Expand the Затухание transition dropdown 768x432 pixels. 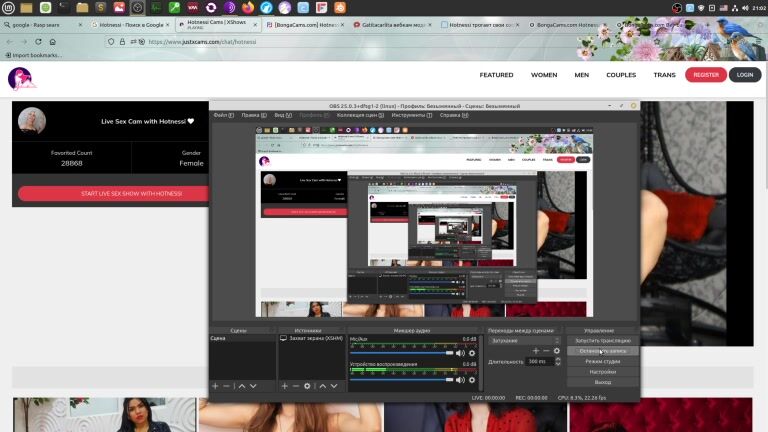coord(524,340)
